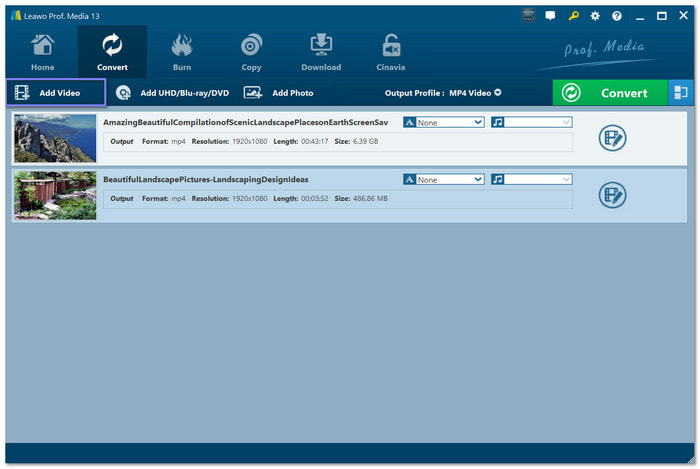Screen dimensions: 700x469
Task: Switch to the Burn tab
Action: [x=182, y=52]
